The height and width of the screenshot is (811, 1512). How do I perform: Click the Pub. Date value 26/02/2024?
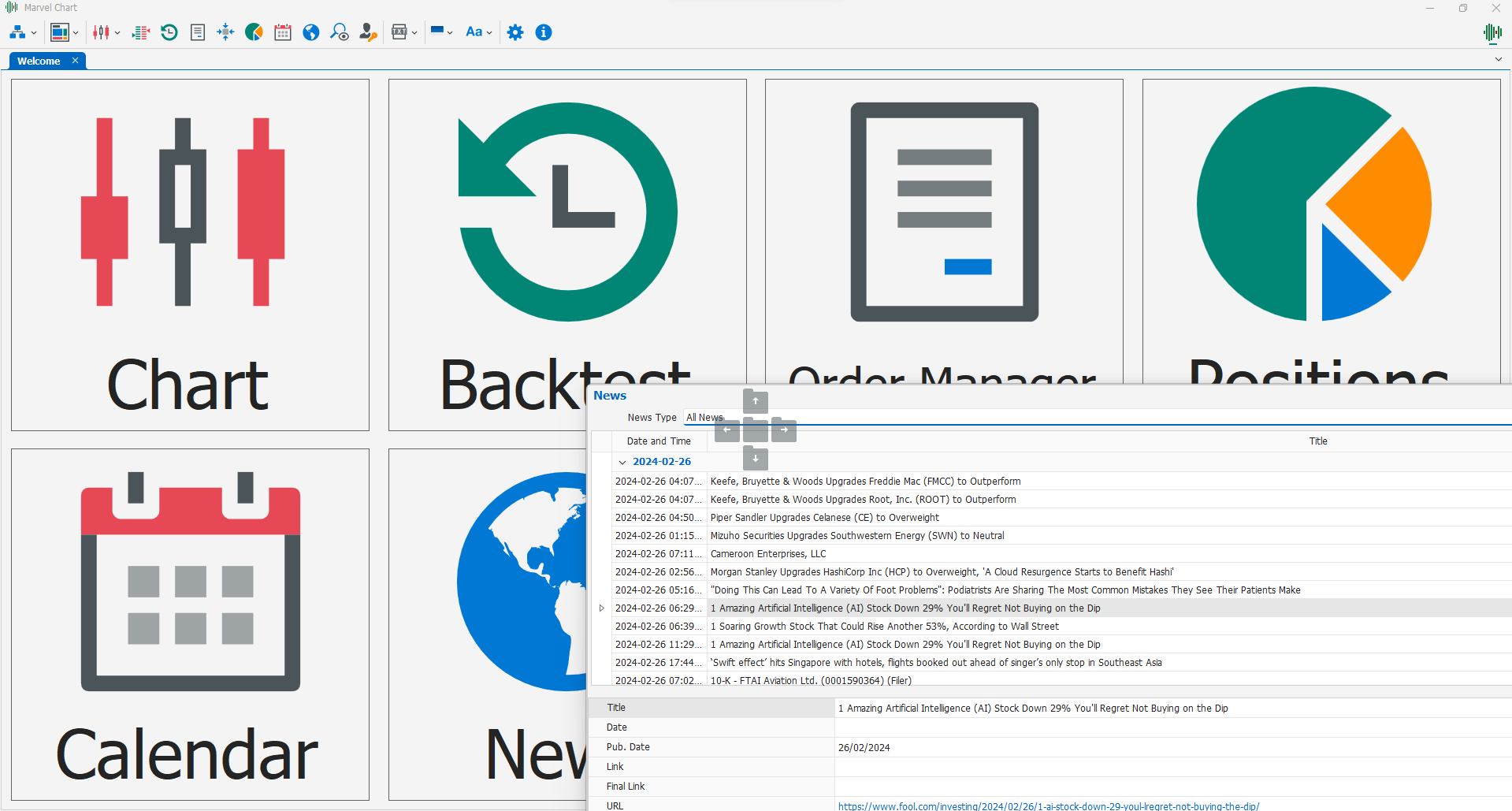tap(864, 748)
